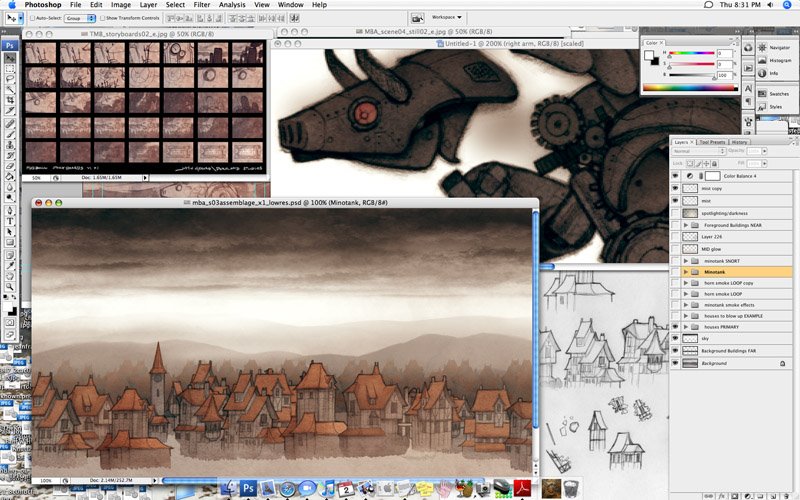The width and height of the screenshot is (800, 500).
Task: Select the Path Selection tool
Action: click(10, 232)
